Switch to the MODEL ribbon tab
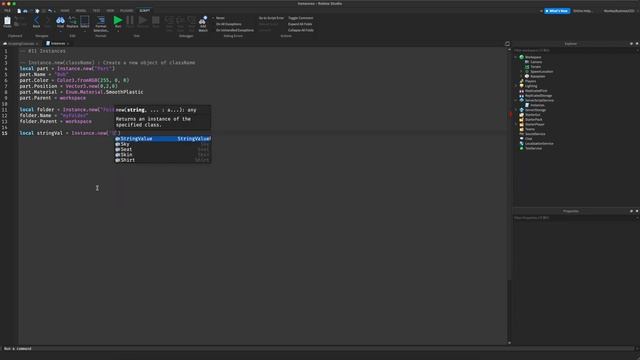The height and width of the screenshot is (360, 640). [81, 11]
